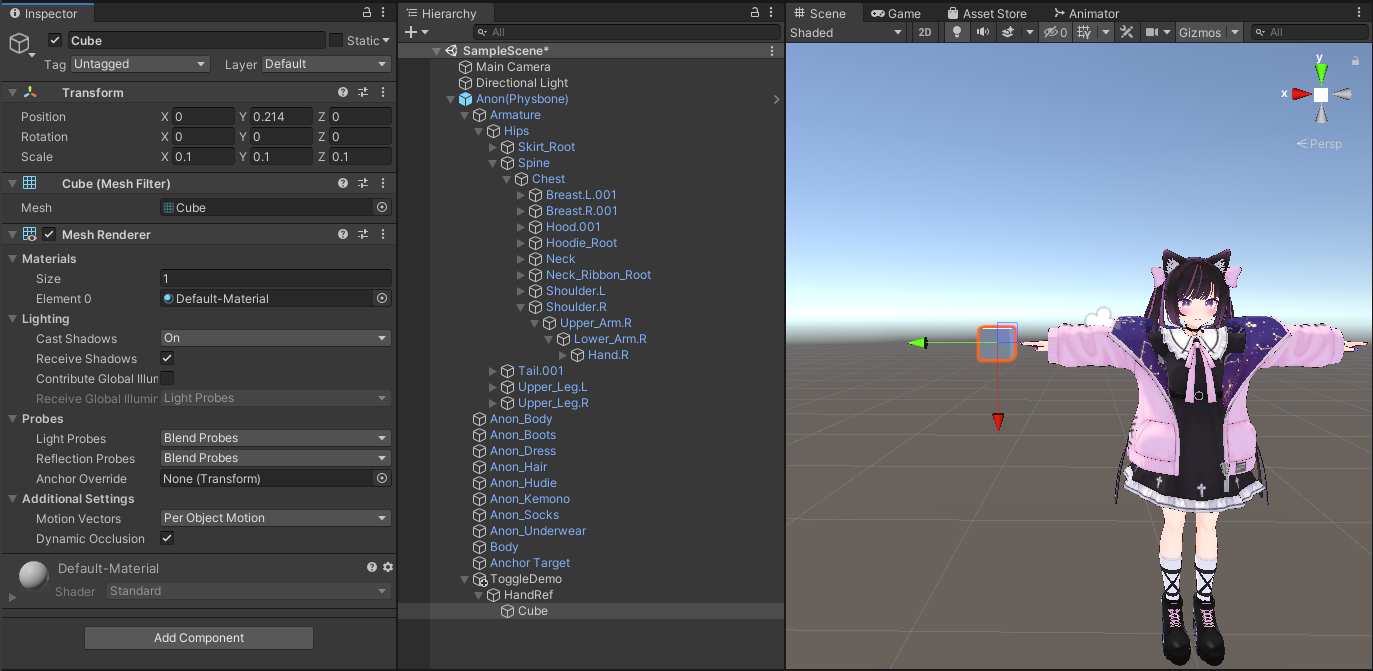Image resolution: width=1373 pixels, height=671 pixels.
Task: Click the Add Component button
Action: pos(199,638)
